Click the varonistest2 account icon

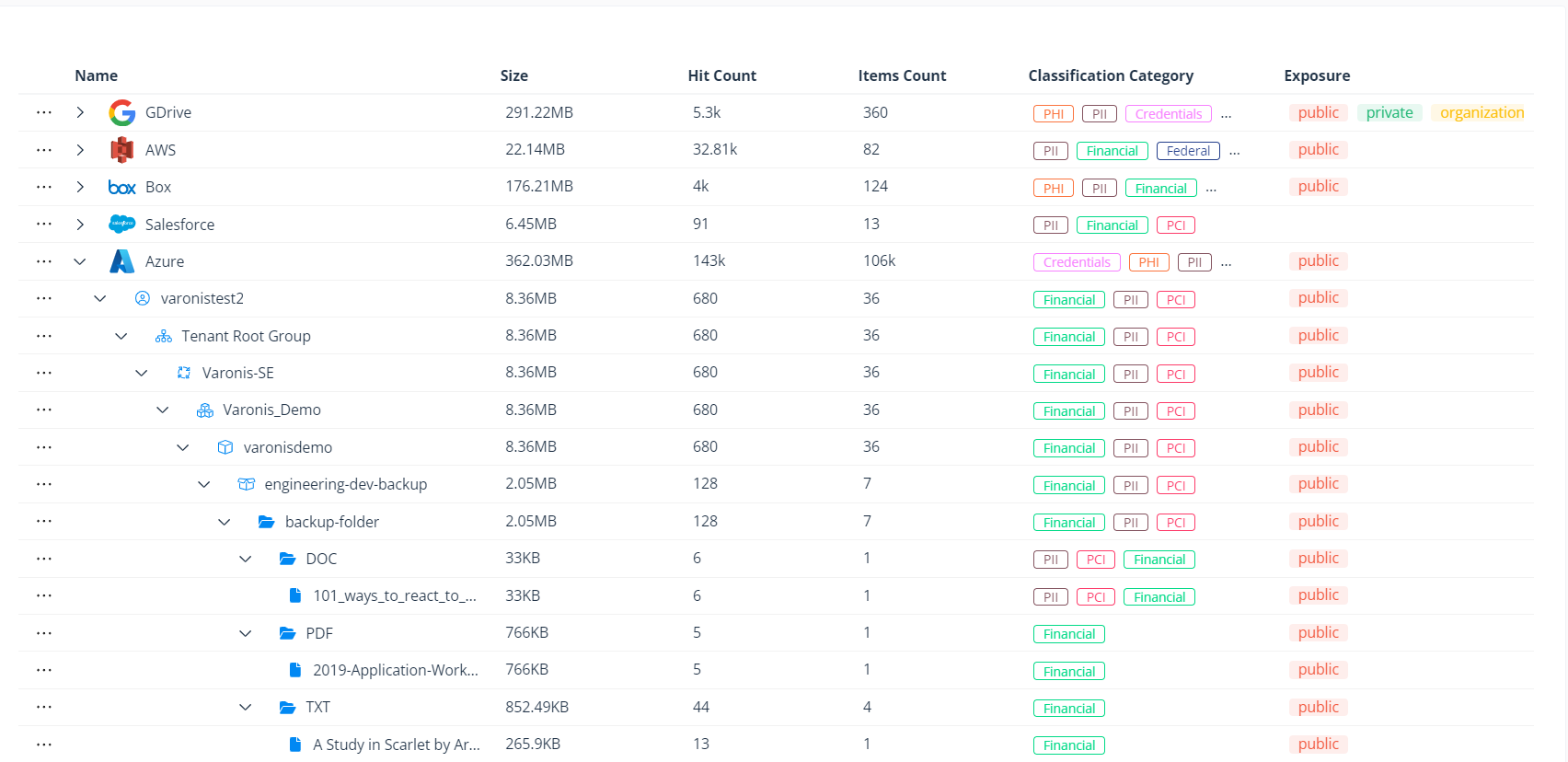pos(143,298)
